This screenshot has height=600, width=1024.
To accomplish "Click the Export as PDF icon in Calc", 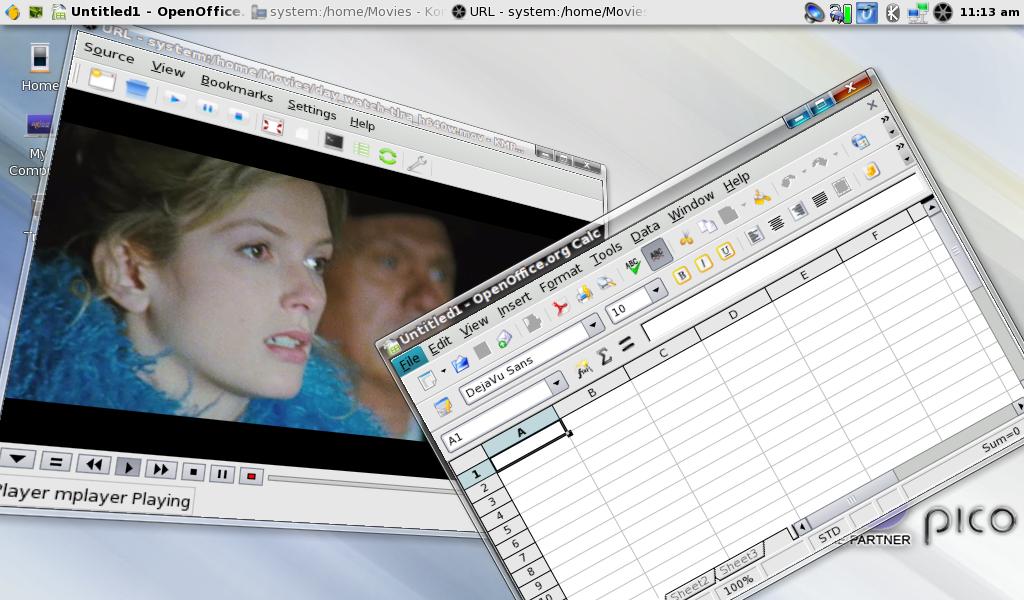I will (x=560, y=307).
